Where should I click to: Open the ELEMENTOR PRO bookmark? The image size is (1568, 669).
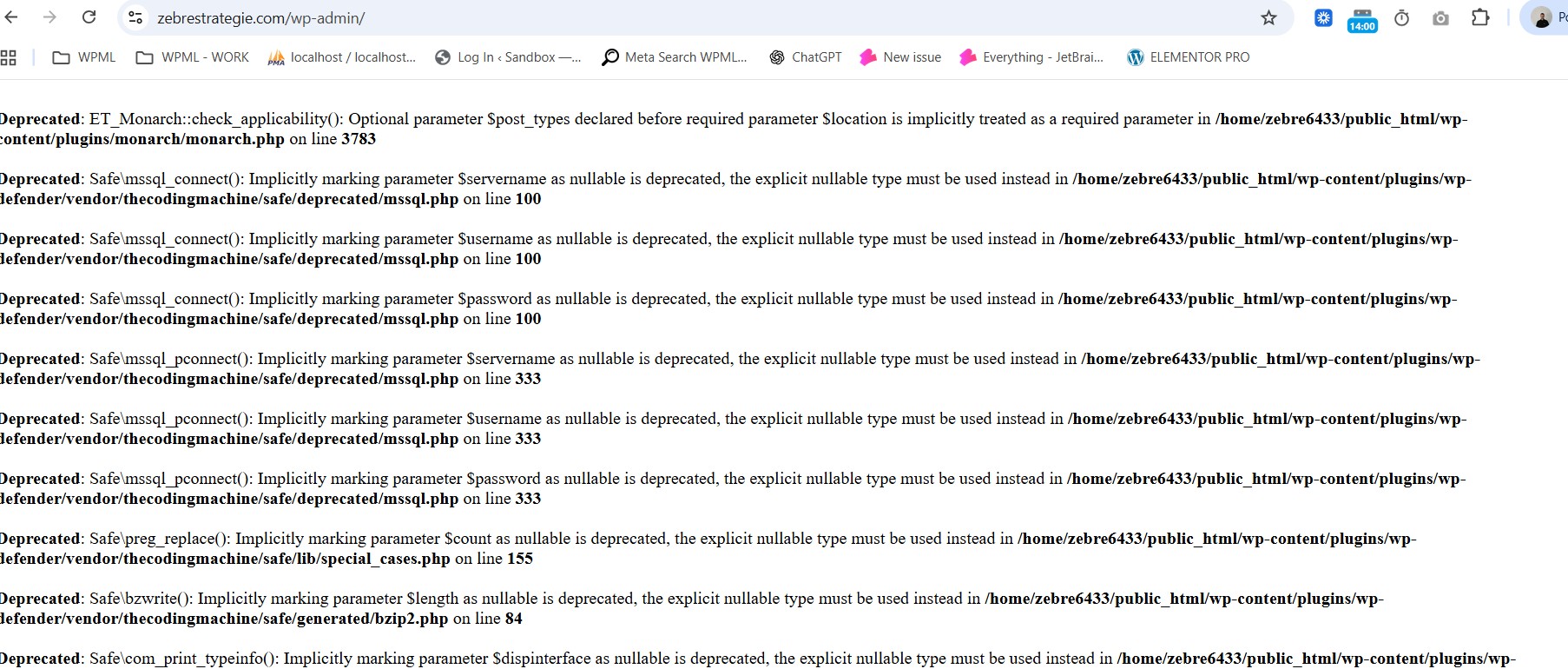point(1189,57)
